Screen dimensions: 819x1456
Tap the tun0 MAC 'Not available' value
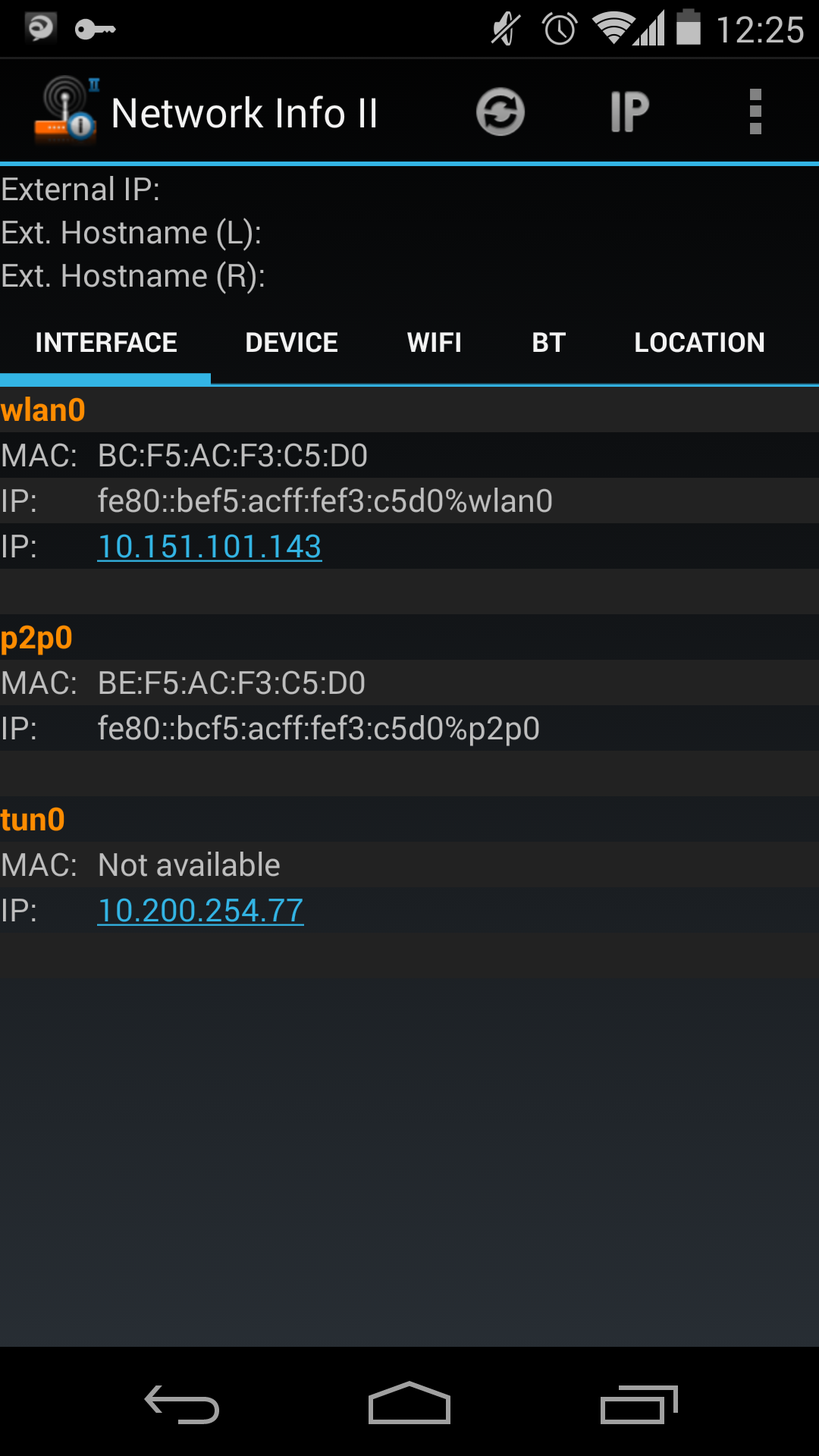190,865
